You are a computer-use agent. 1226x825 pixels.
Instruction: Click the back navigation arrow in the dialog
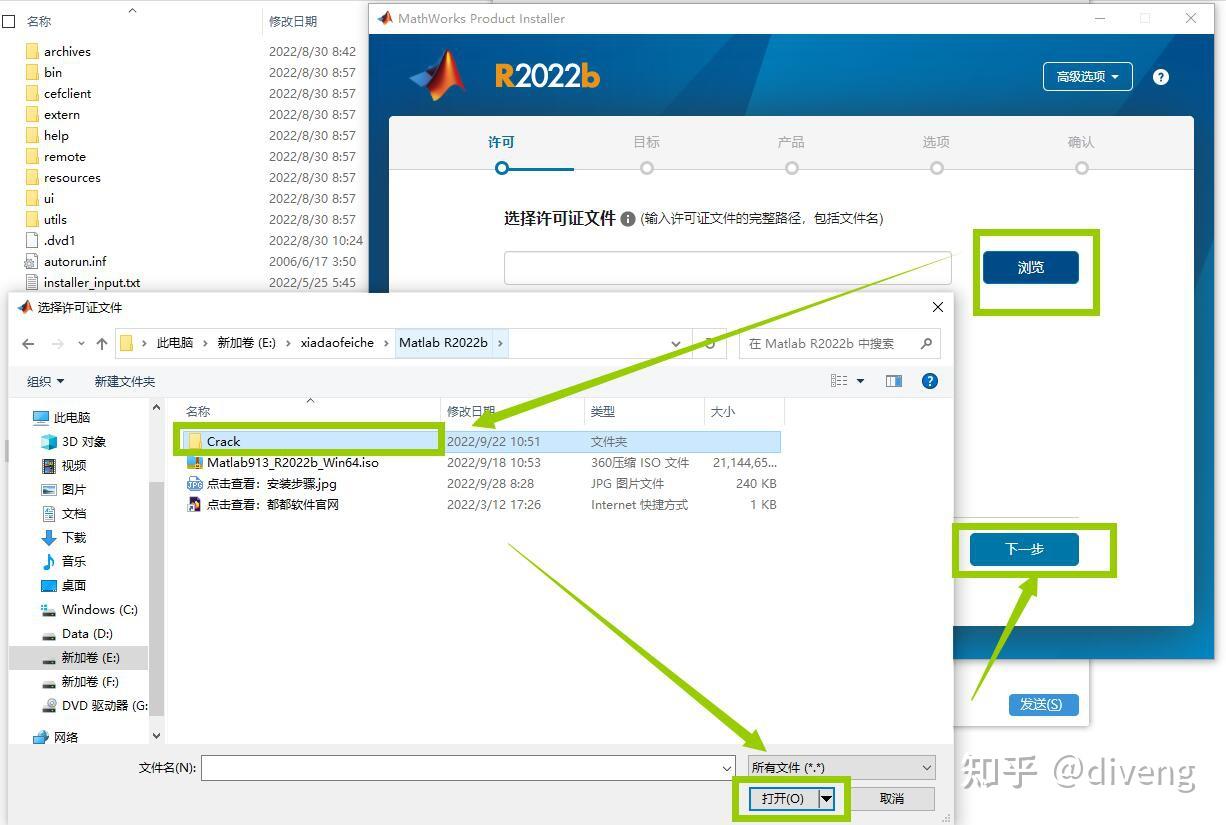click(x=27, y=343)
